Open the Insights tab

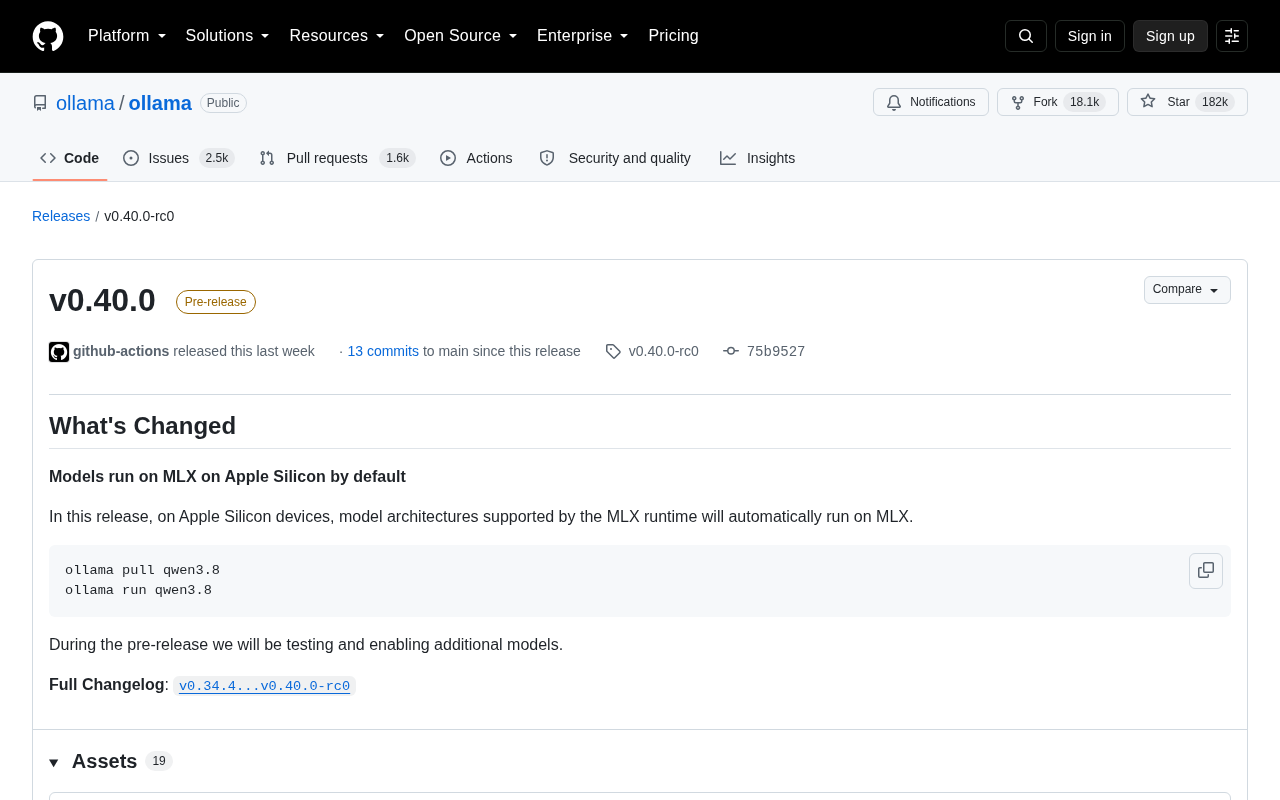(x=758, y=158)
